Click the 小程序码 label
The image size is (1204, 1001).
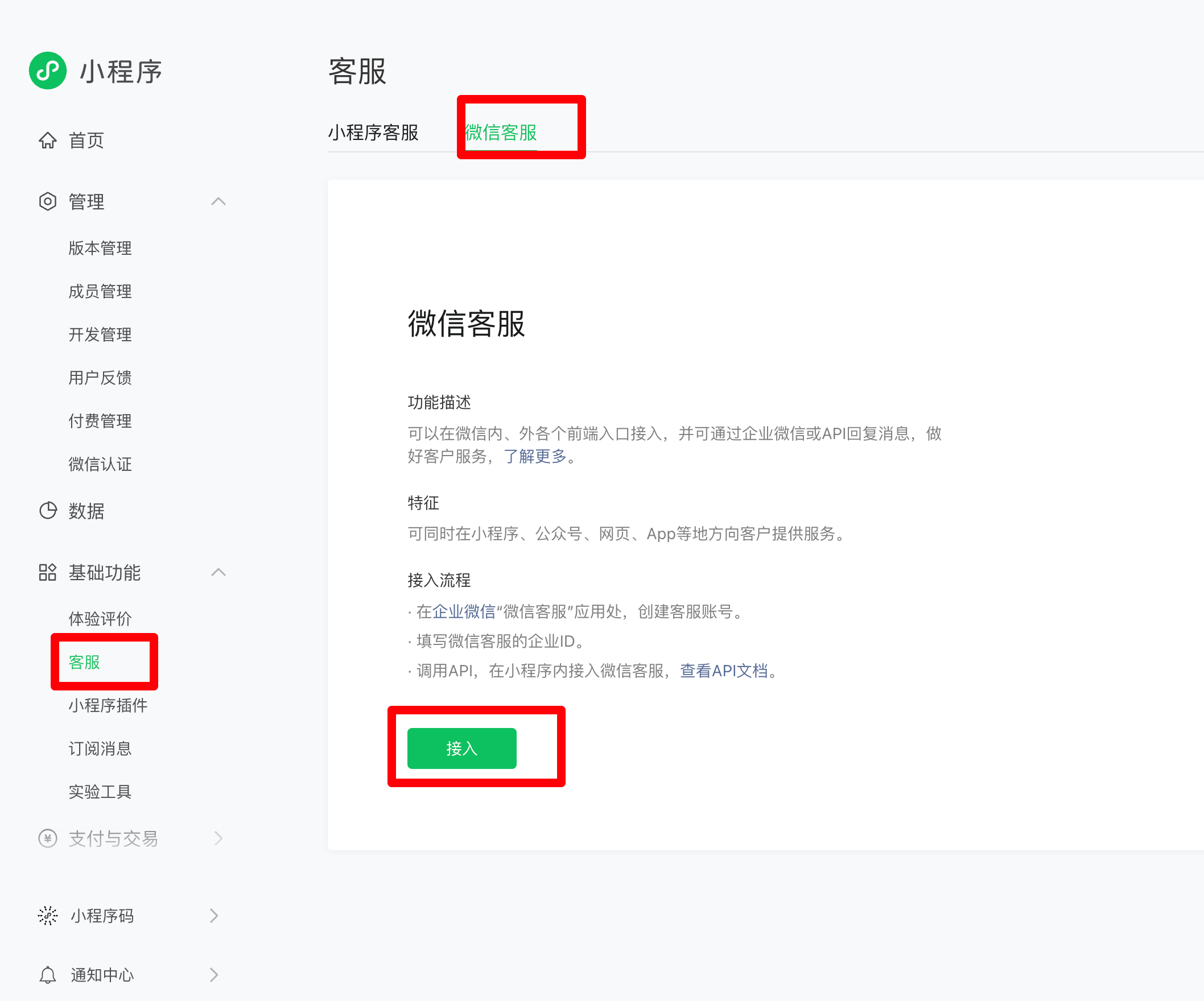point(102,916)
